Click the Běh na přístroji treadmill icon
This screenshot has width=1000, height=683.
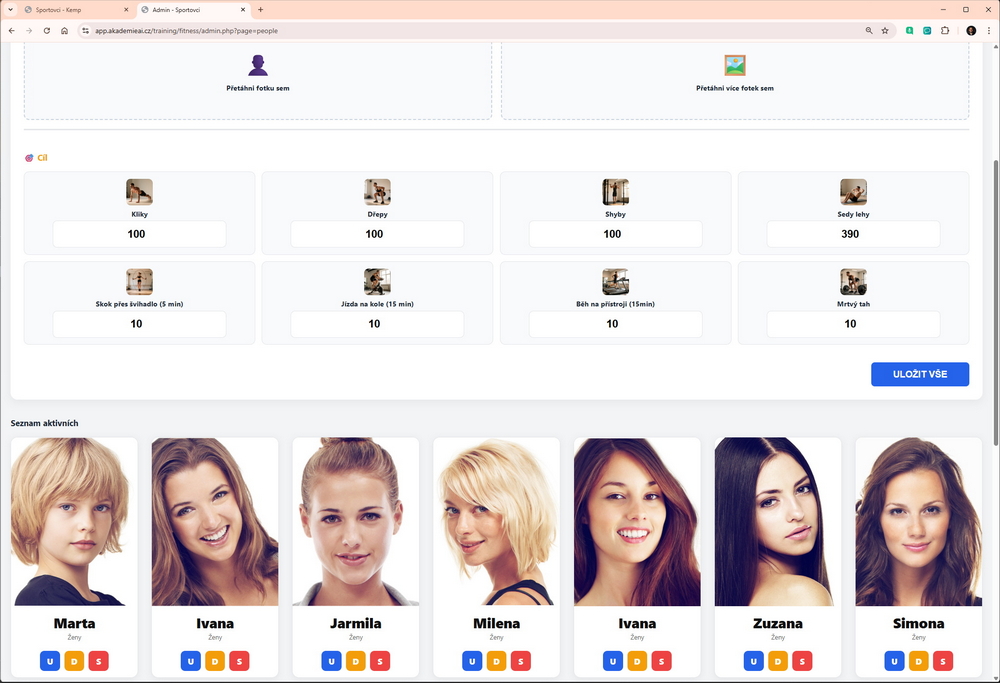click(615, 282)
